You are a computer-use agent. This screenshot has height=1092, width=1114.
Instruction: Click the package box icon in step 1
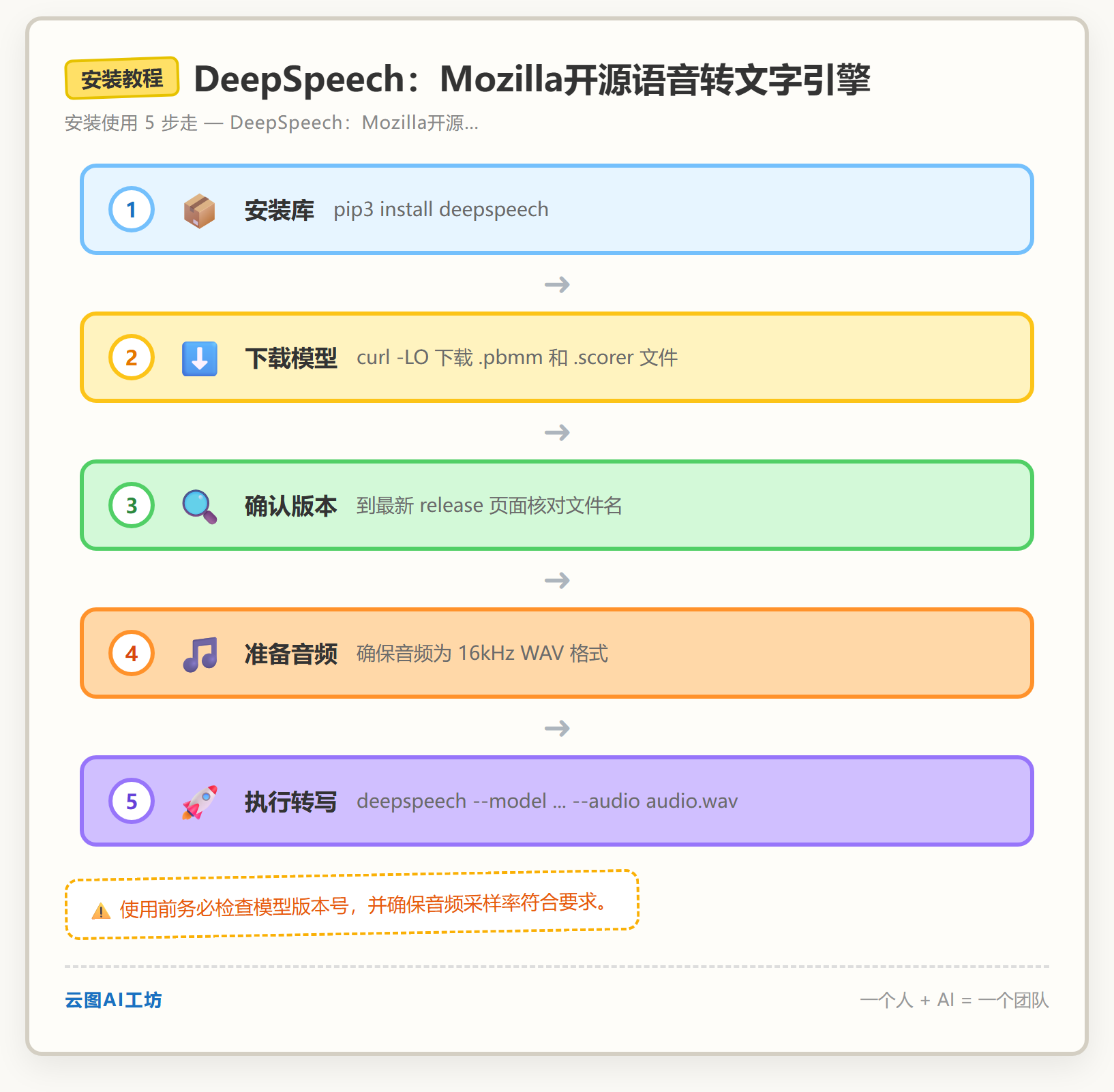200,210
